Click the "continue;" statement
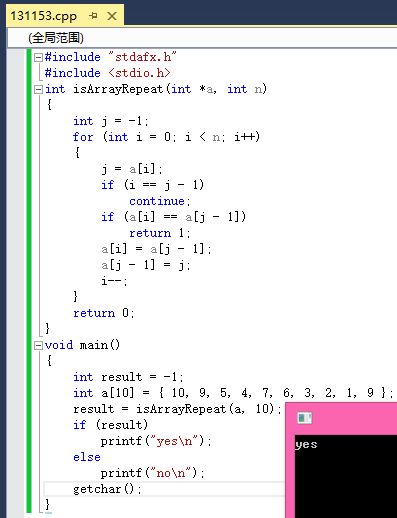The height and width of the screenshot is (518, 397). point(160,201)
